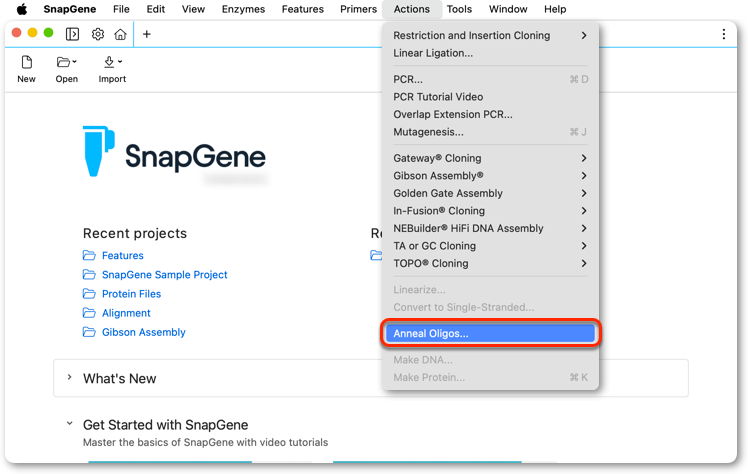Click the SnapGene logo
The image size is (748, 474).
(x=174, y=152)
